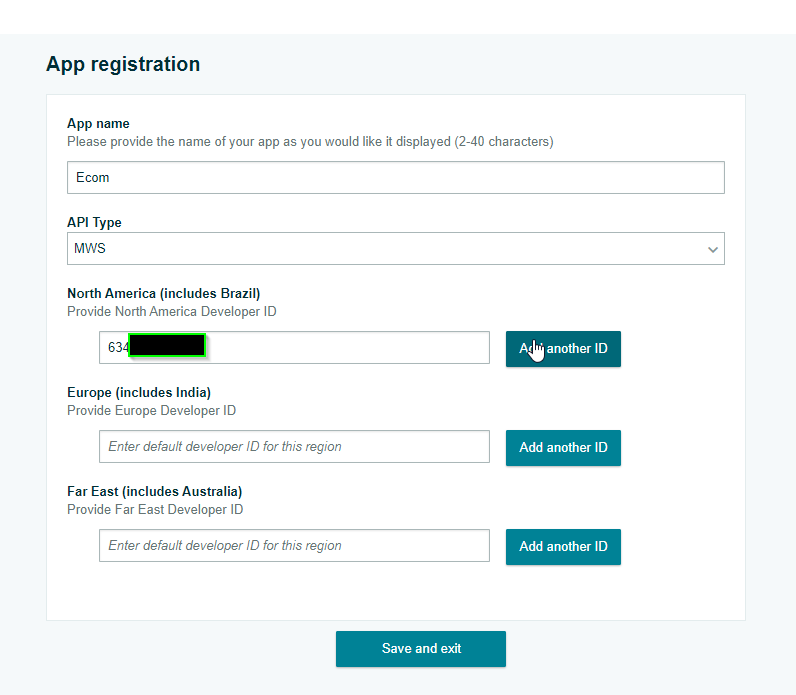Click the Europe (includes India) label

tap(139, 392)
